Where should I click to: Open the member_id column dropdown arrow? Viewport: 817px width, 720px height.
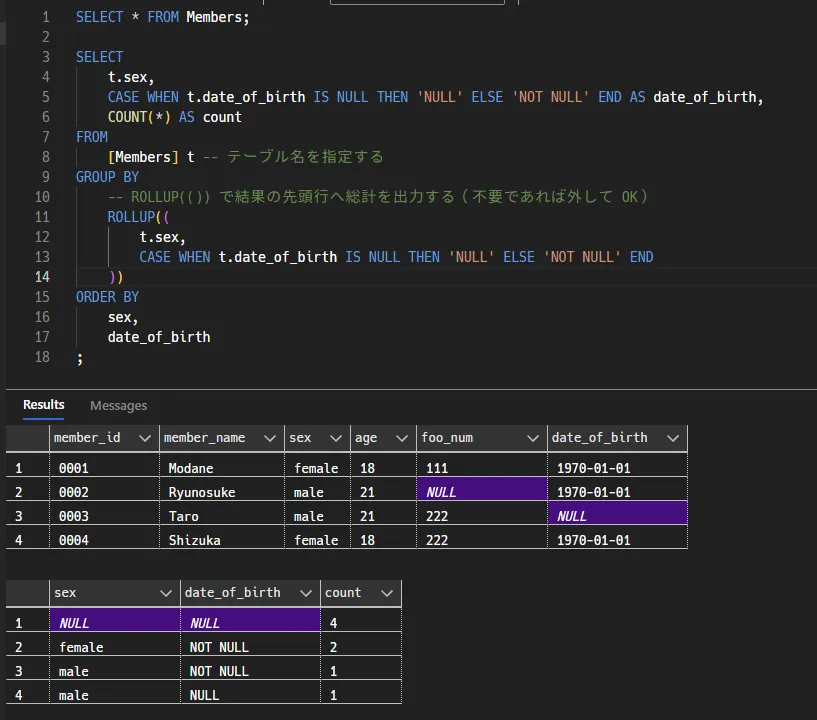[x=145, y=438]
